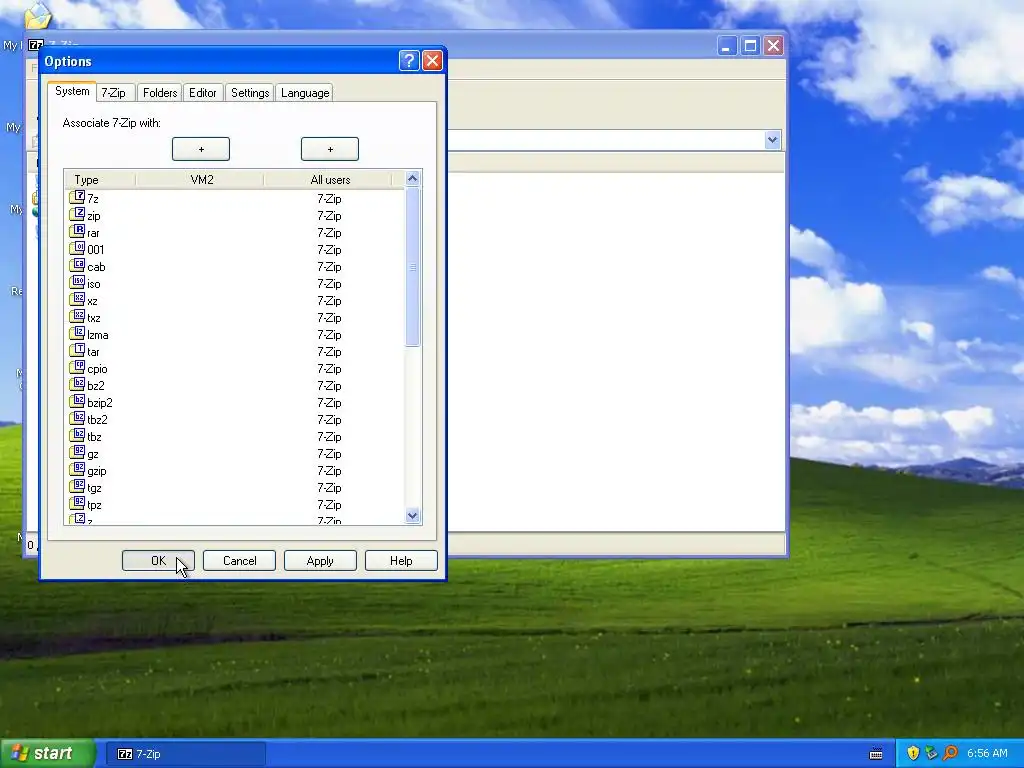This screenshot has height=768, width=1024.
Task: Click the plus button above All users column
Action: tap(330, 149)
